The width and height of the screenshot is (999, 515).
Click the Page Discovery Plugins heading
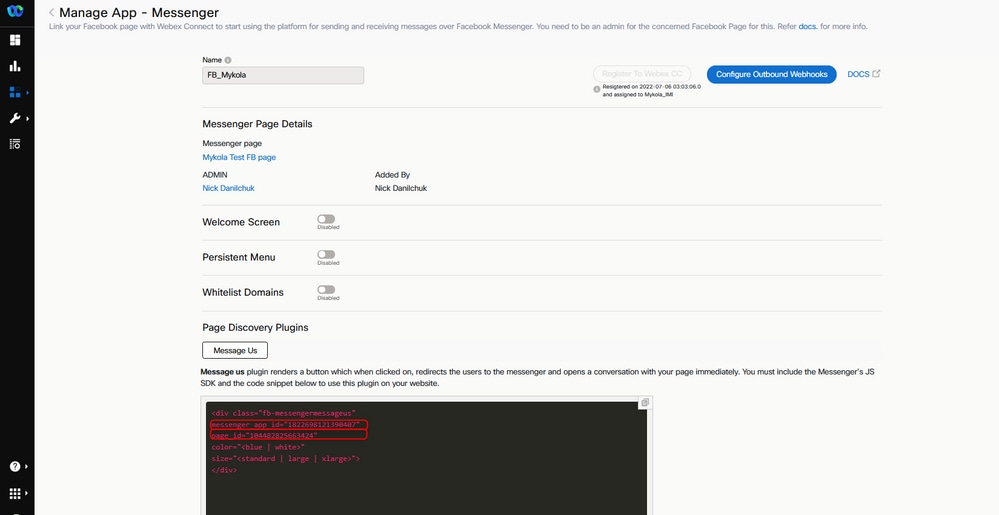255,328
